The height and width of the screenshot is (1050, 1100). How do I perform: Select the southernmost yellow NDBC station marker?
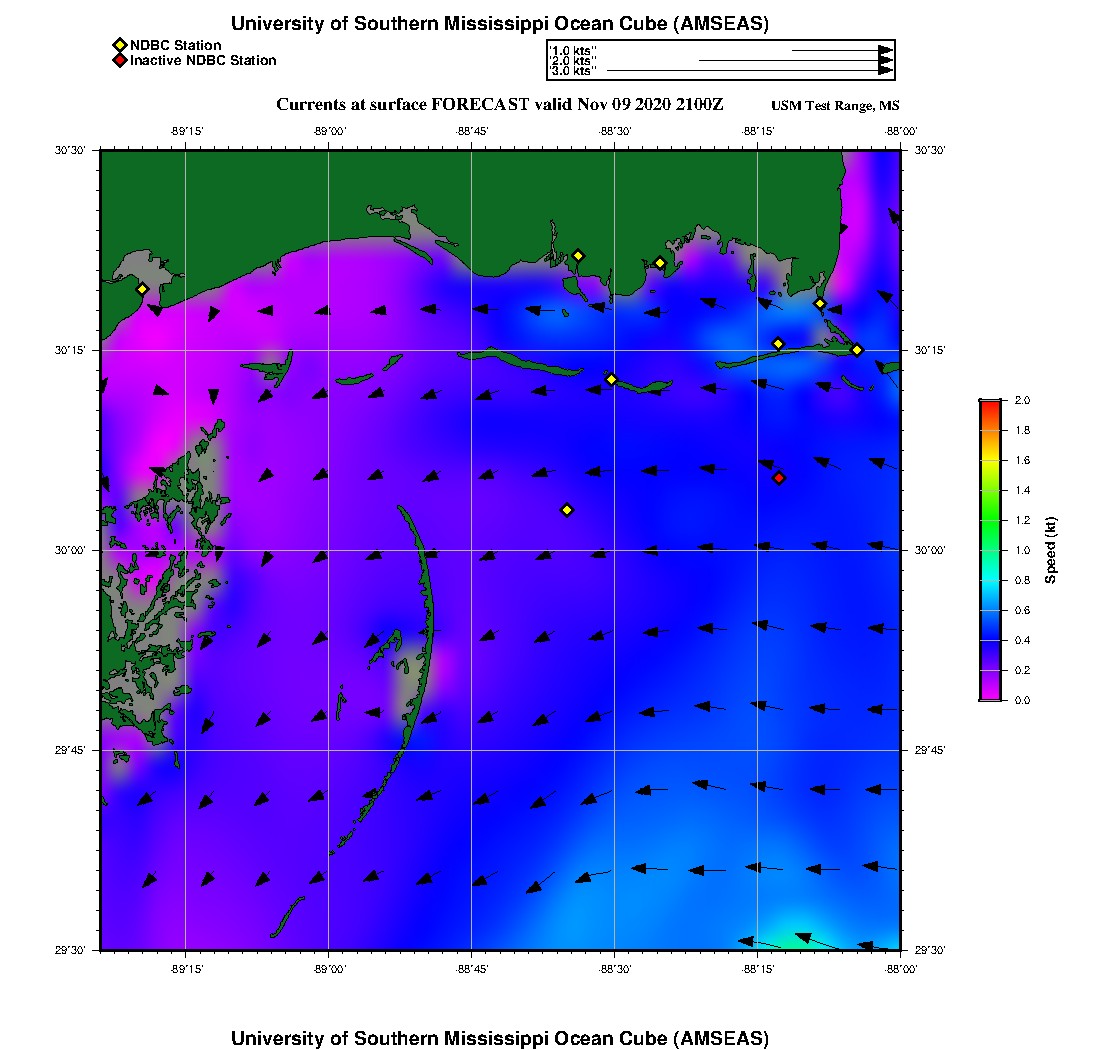click(x=567, y=510)
